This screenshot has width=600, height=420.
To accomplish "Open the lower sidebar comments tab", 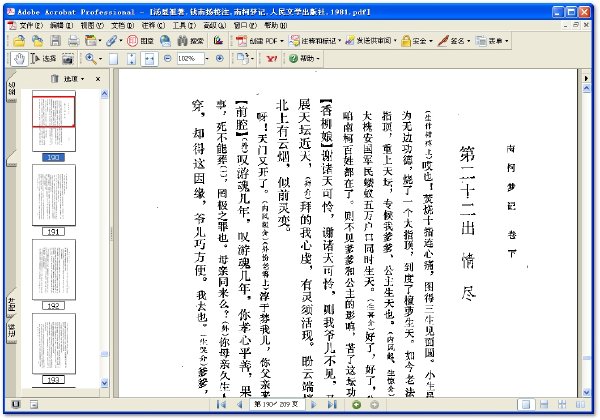I will click(11, 331).
